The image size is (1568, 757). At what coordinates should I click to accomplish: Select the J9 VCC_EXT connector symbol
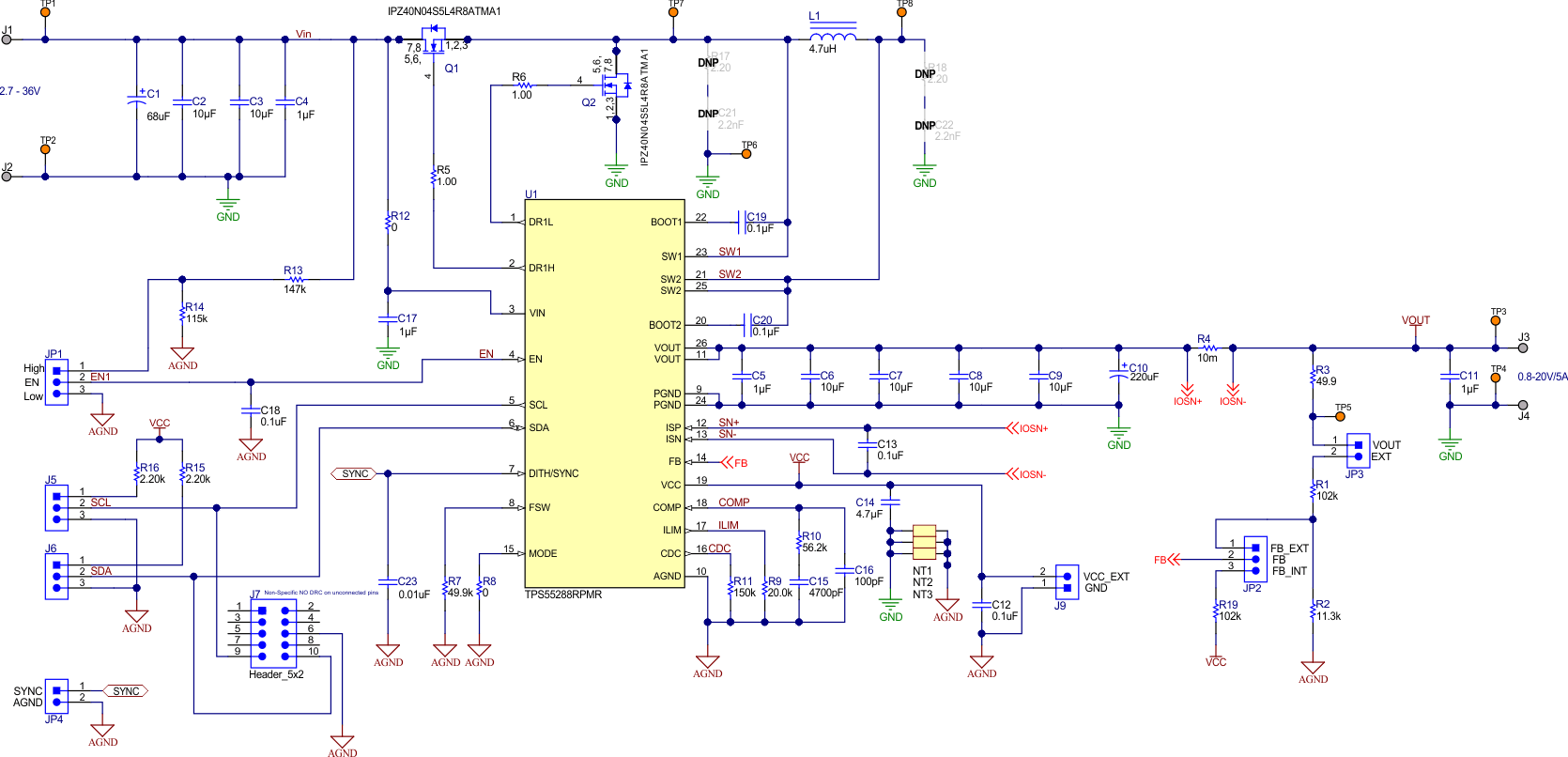click(x=1067, y=581)
